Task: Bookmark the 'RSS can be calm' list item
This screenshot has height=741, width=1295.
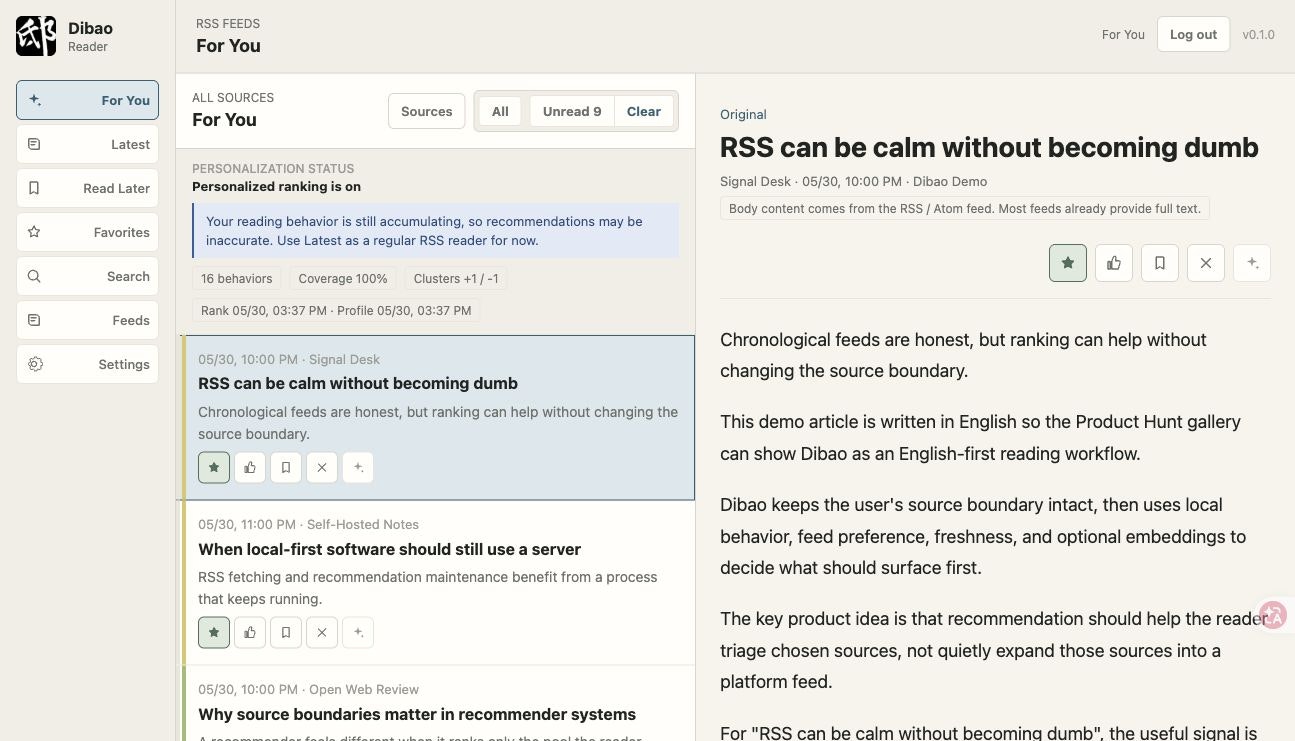Action: 286,467
